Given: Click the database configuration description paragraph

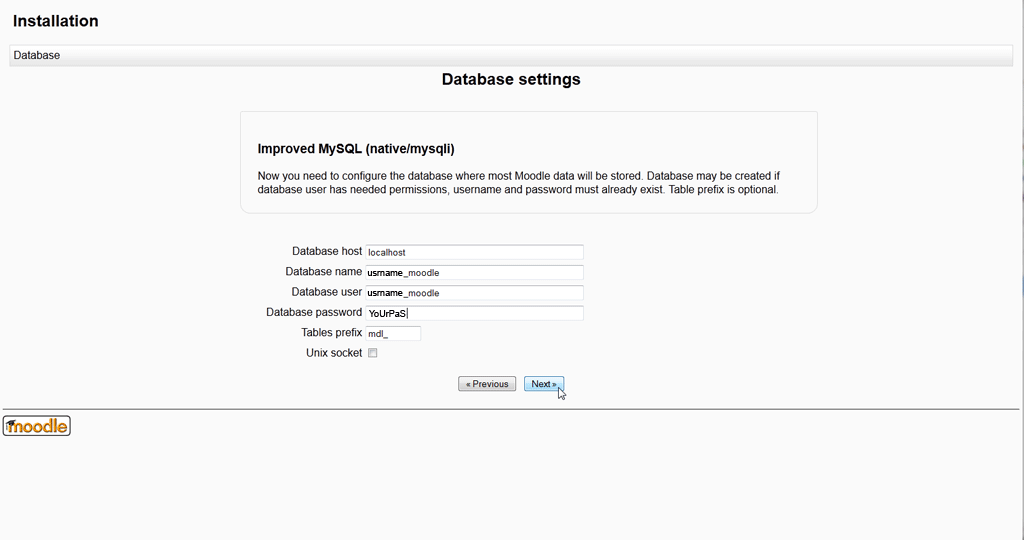Looking at the screenshot, I should 518,183.
